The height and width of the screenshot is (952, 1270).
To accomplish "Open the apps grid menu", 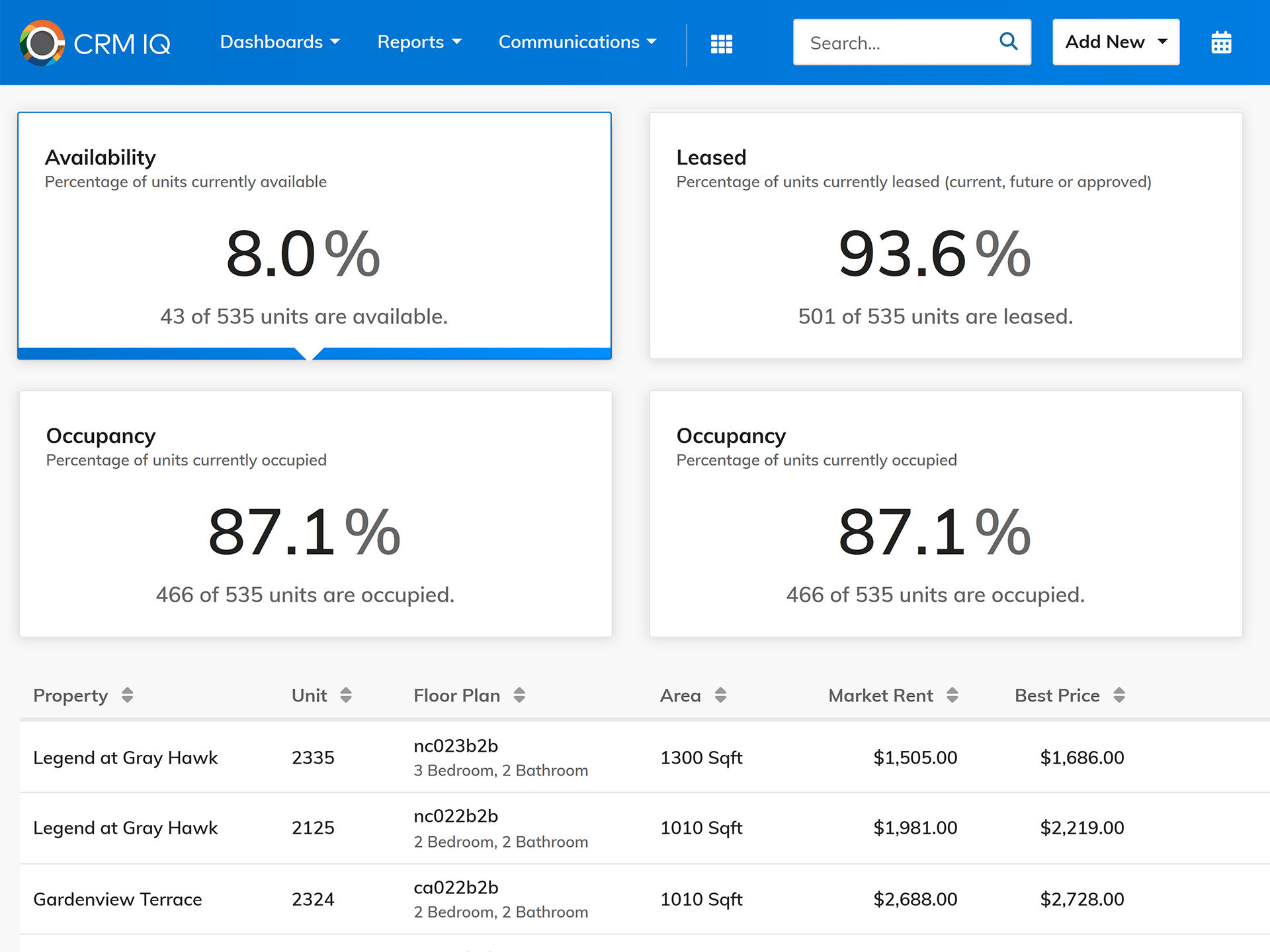I will coord(722,43).
